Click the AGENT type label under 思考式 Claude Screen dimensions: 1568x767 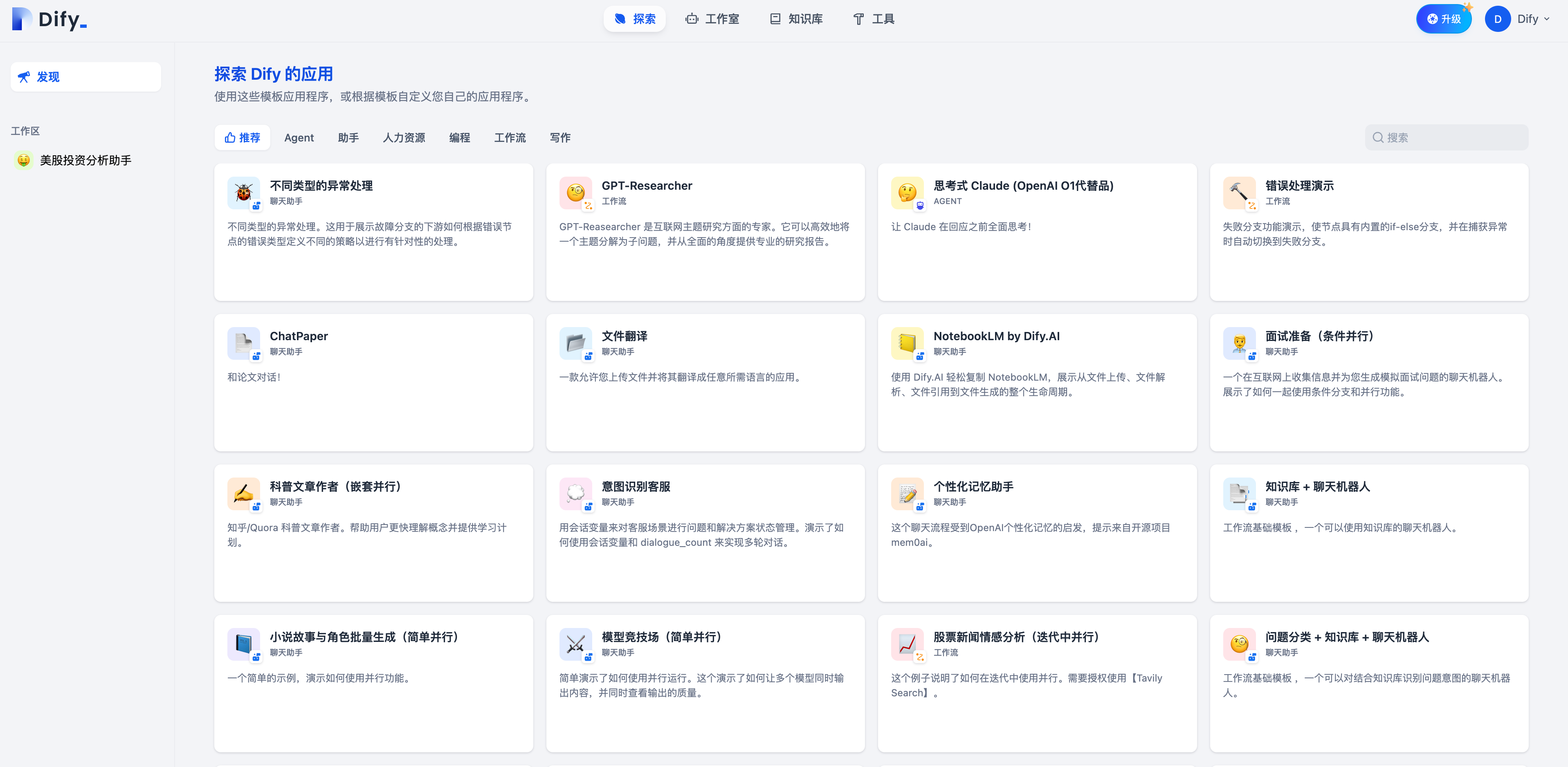pos(947,201)
